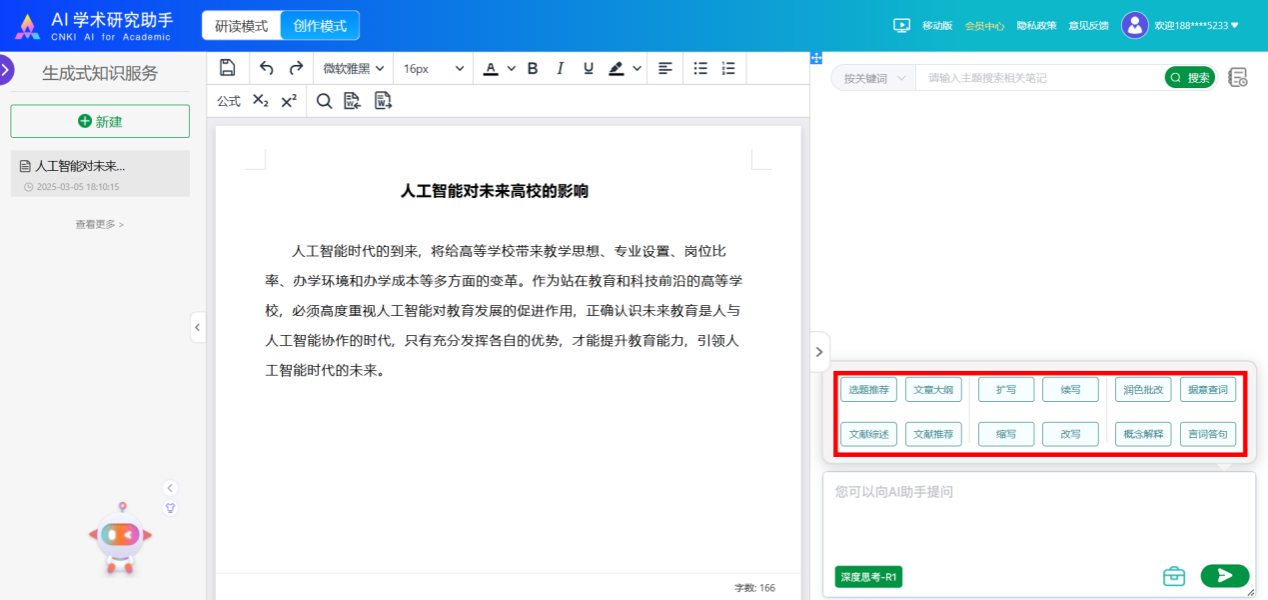Viewport: 1268px width, 600px height.
Task: Click the save document icon
Action: (228, 68)
